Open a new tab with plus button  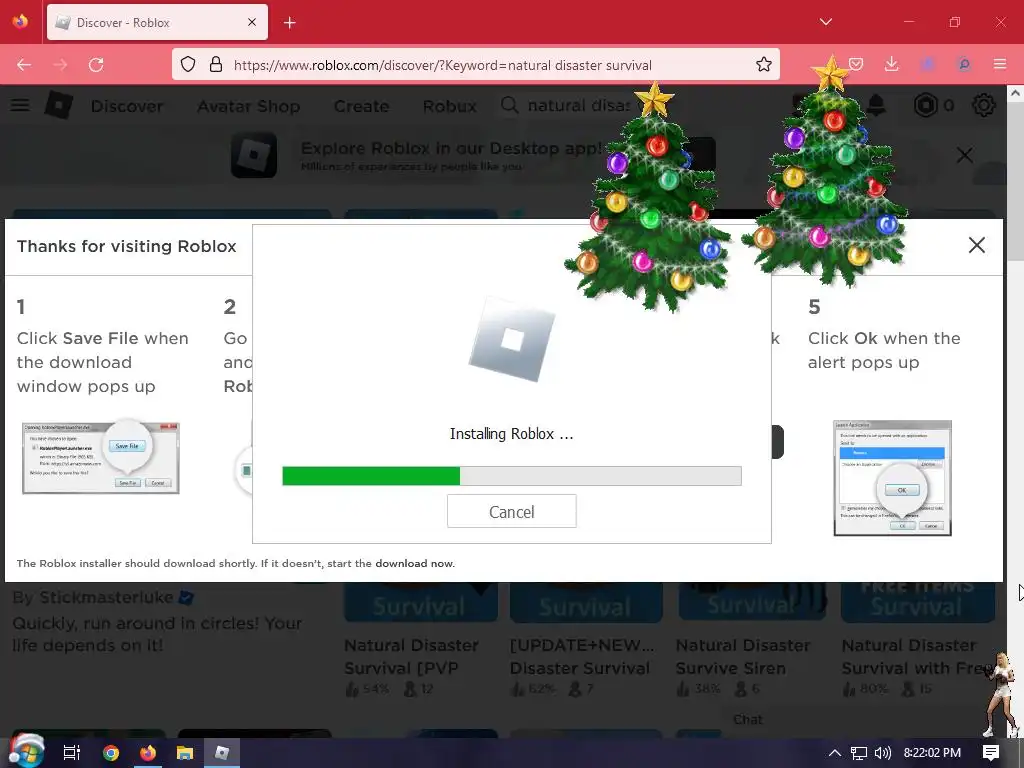(289, 23)
